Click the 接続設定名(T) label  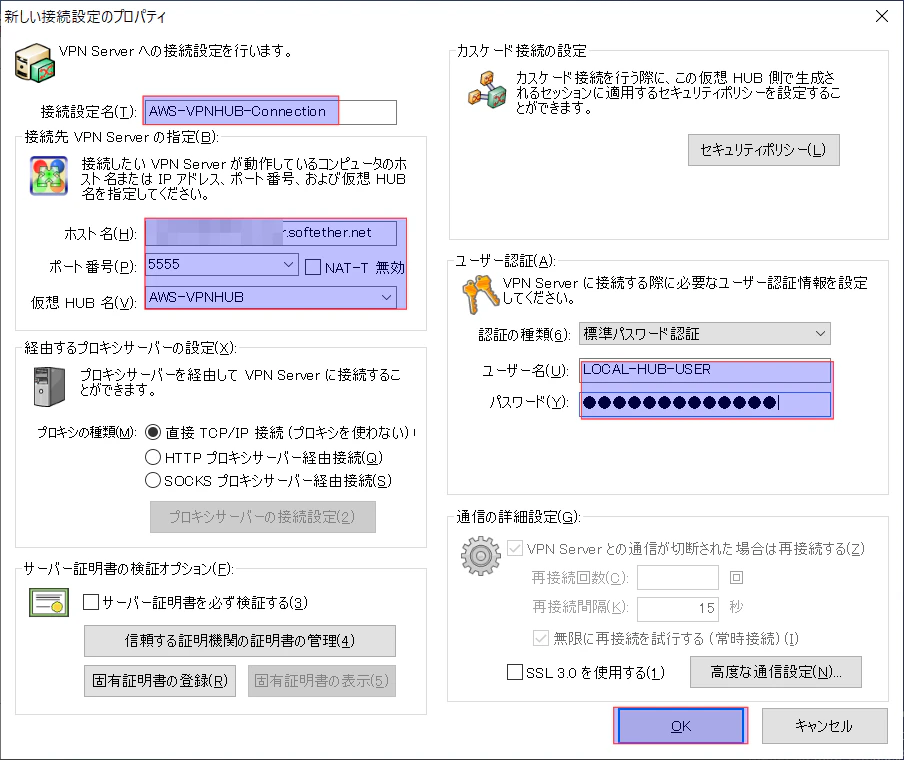(88, 111)
